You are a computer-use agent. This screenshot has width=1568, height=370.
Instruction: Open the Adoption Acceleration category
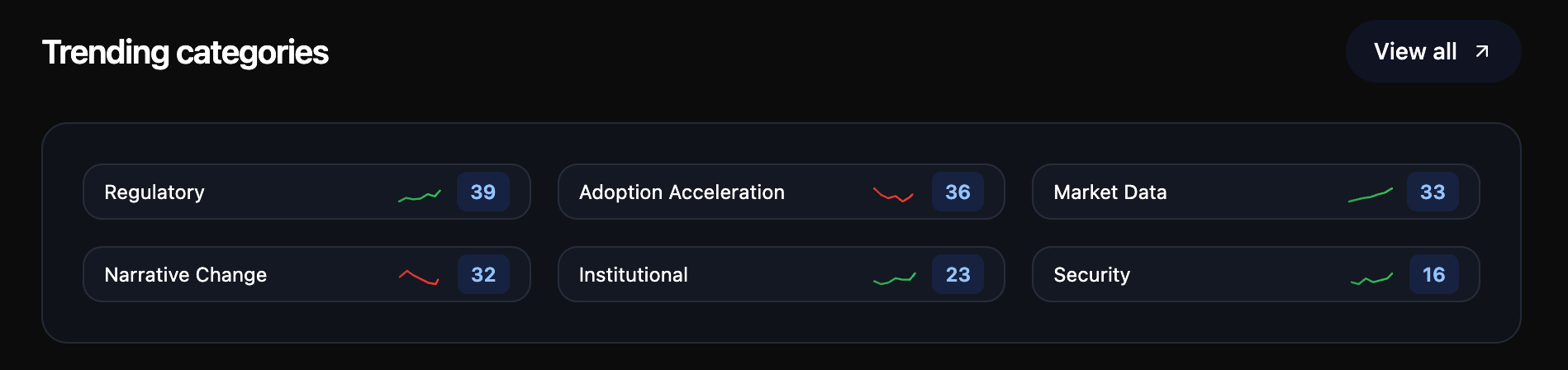(x=682, y=192)
